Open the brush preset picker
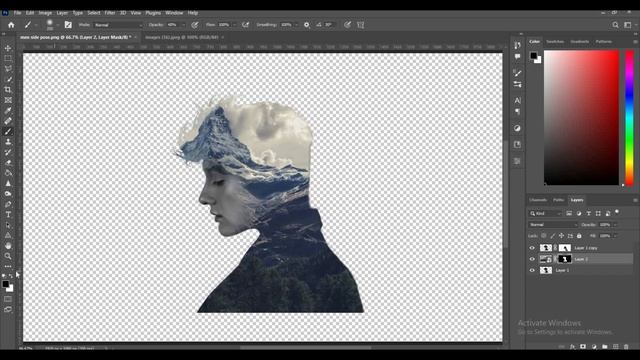 point(52,24)
